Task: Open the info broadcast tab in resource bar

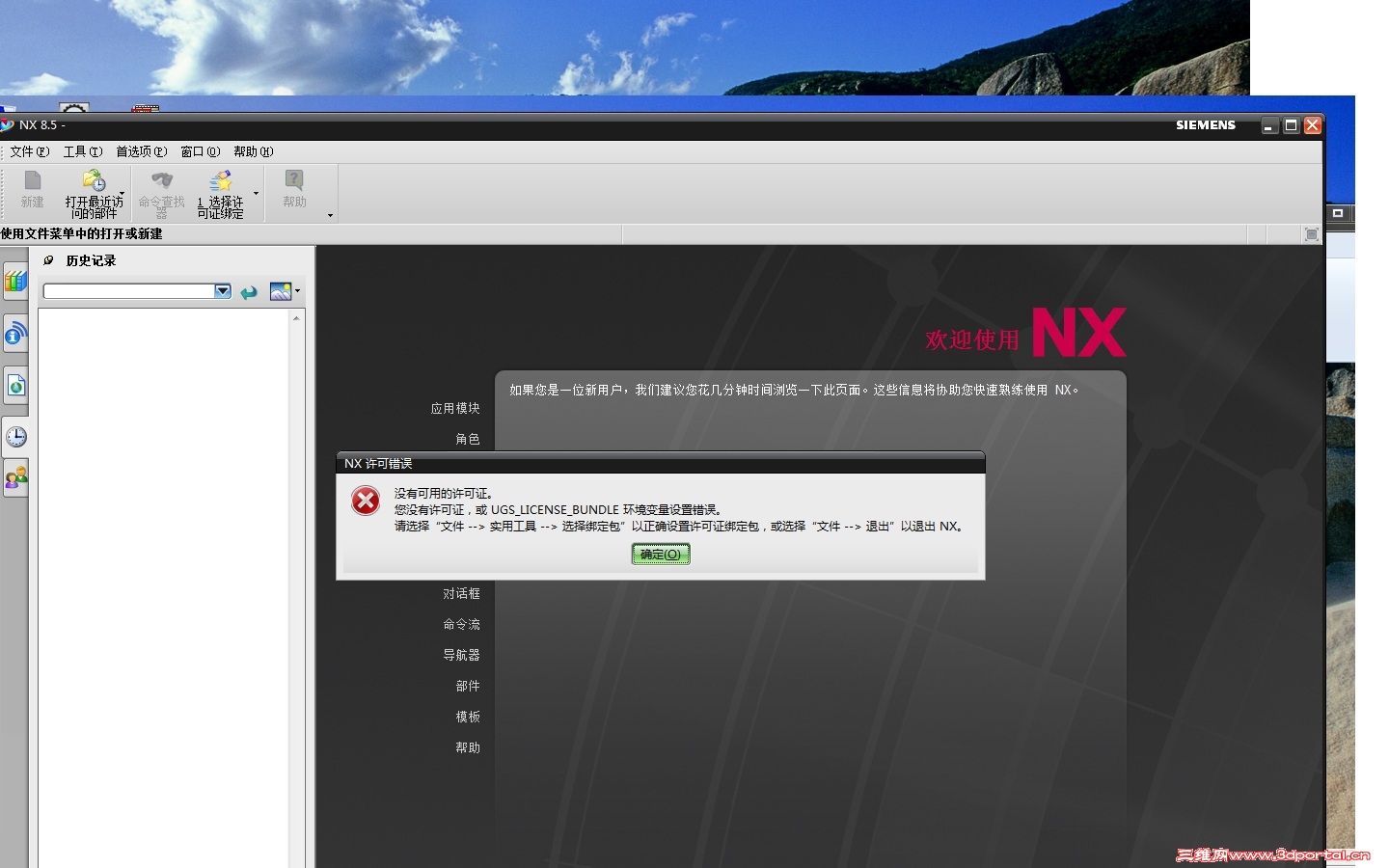Action: (x=15, y=334)
